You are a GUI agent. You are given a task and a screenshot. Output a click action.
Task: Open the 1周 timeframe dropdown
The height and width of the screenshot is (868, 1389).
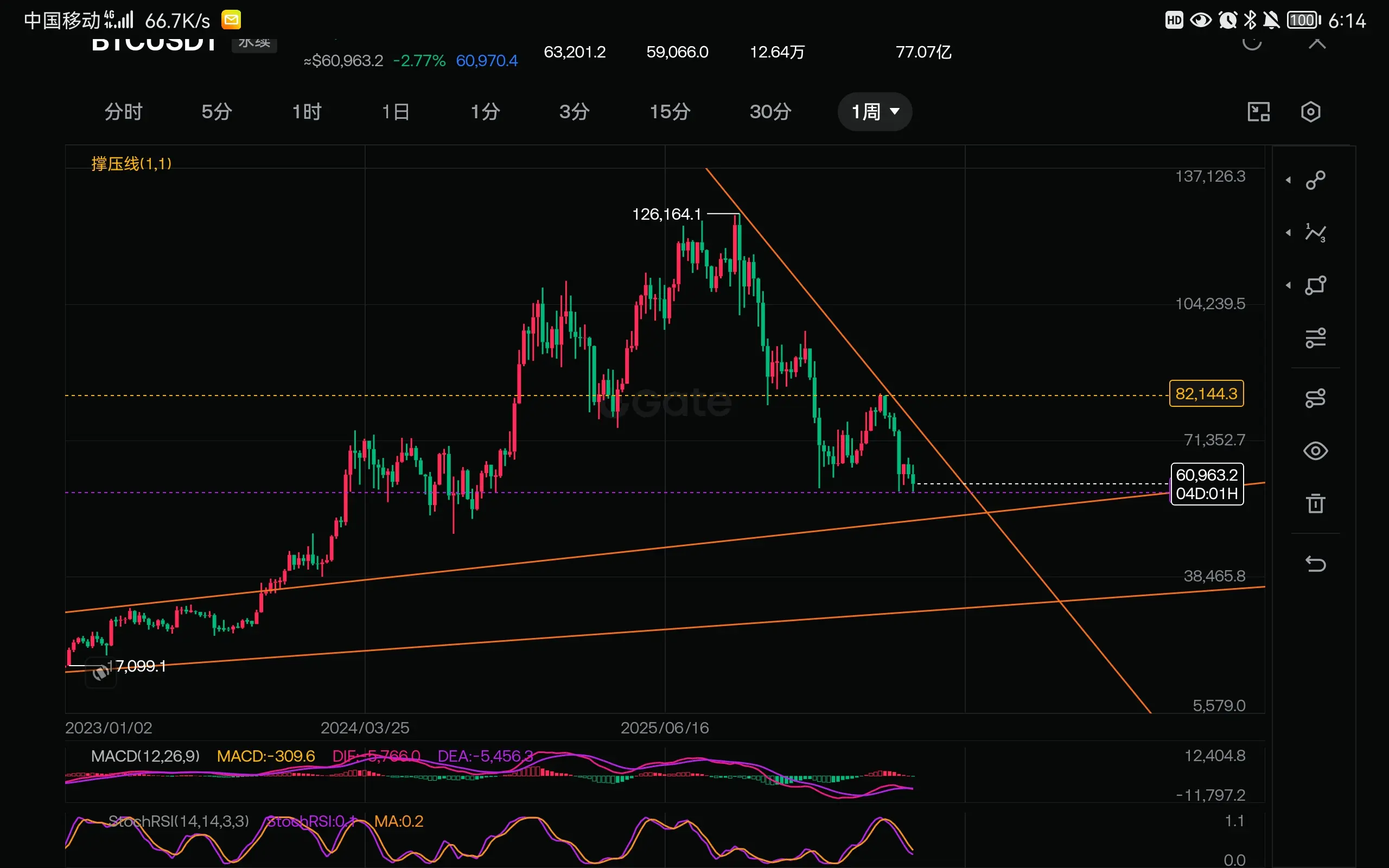point(875,111)
